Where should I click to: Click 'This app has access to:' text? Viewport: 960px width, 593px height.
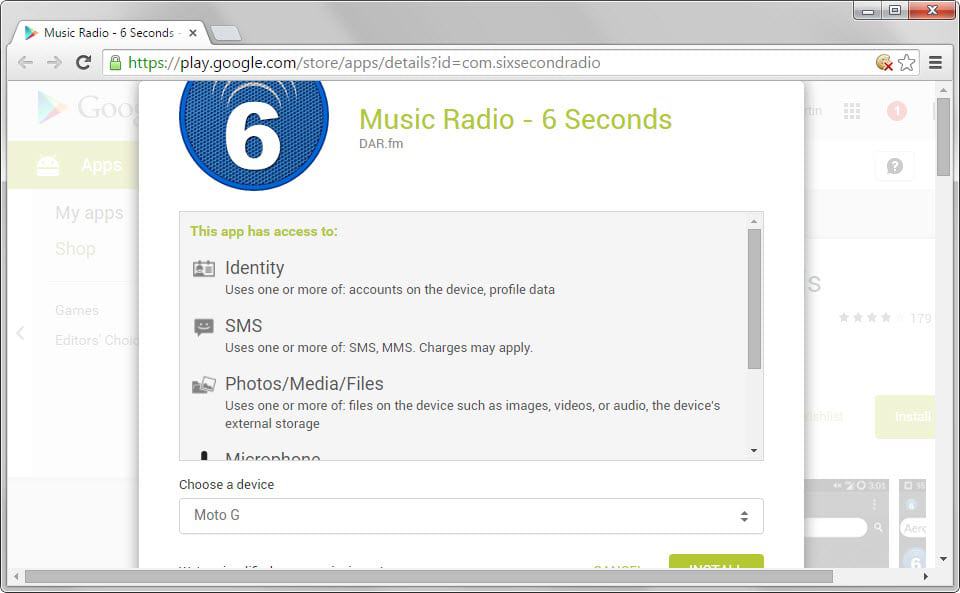pyautogui.click(x=263, y=231)
